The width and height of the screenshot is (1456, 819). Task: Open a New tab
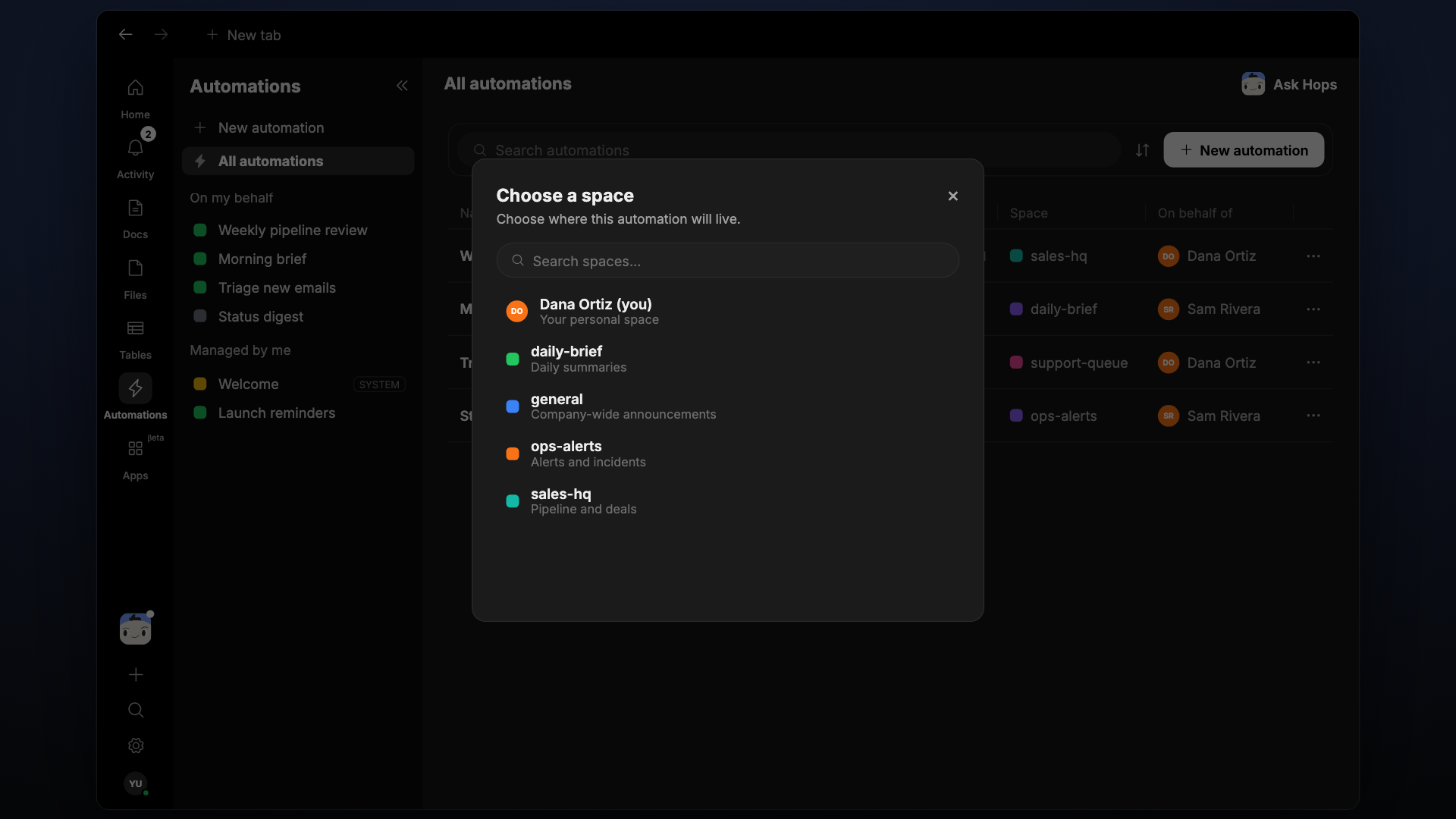click(243, 35)
